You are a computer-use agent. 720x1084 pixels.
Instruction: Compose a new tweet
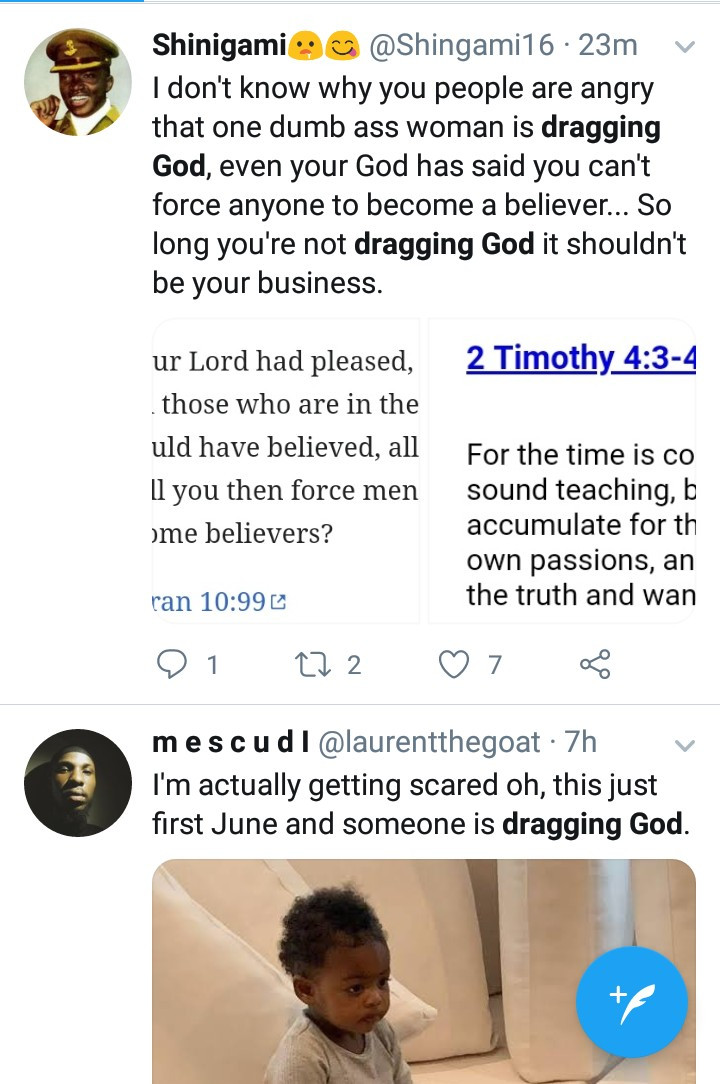point(632,1002)
